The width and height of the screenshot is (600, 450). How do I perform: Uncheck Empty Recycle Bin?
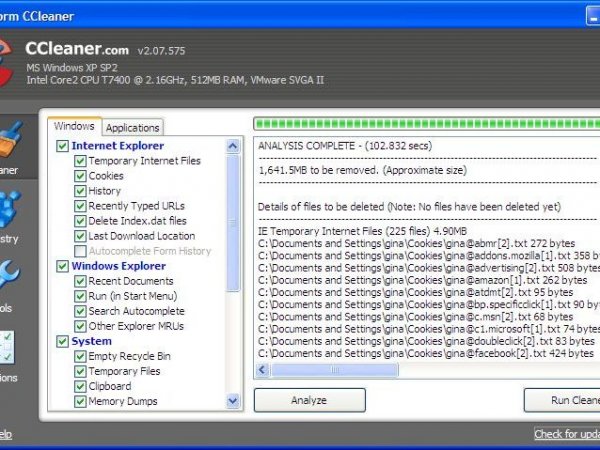pos(80,356)
